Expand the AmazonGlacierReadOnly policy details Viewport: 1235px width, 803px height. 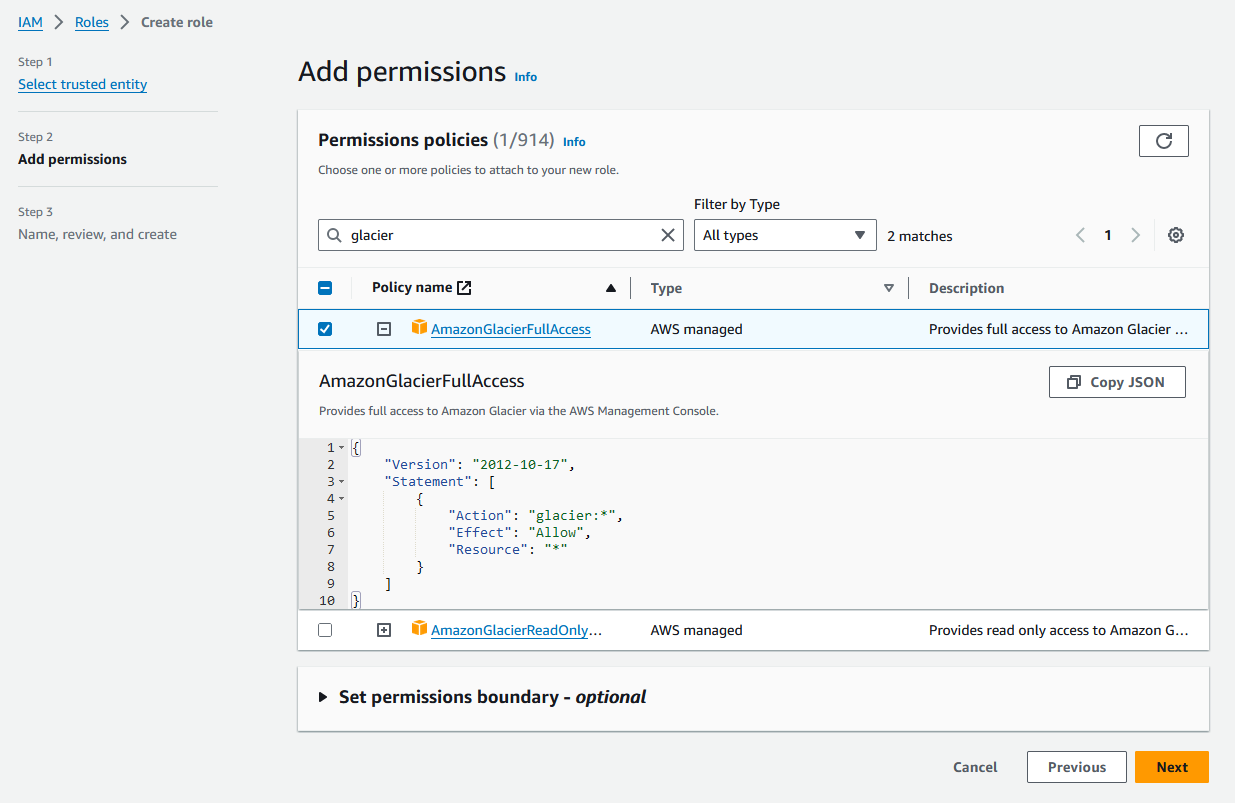click(384, 630)
